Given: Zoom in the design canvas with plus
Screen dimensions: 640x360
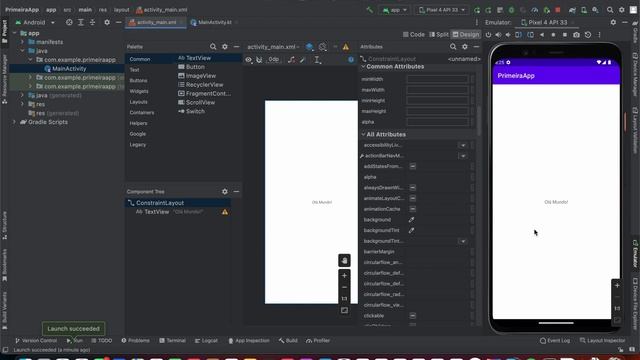Looking at the screenshot, I should [344, 276].
